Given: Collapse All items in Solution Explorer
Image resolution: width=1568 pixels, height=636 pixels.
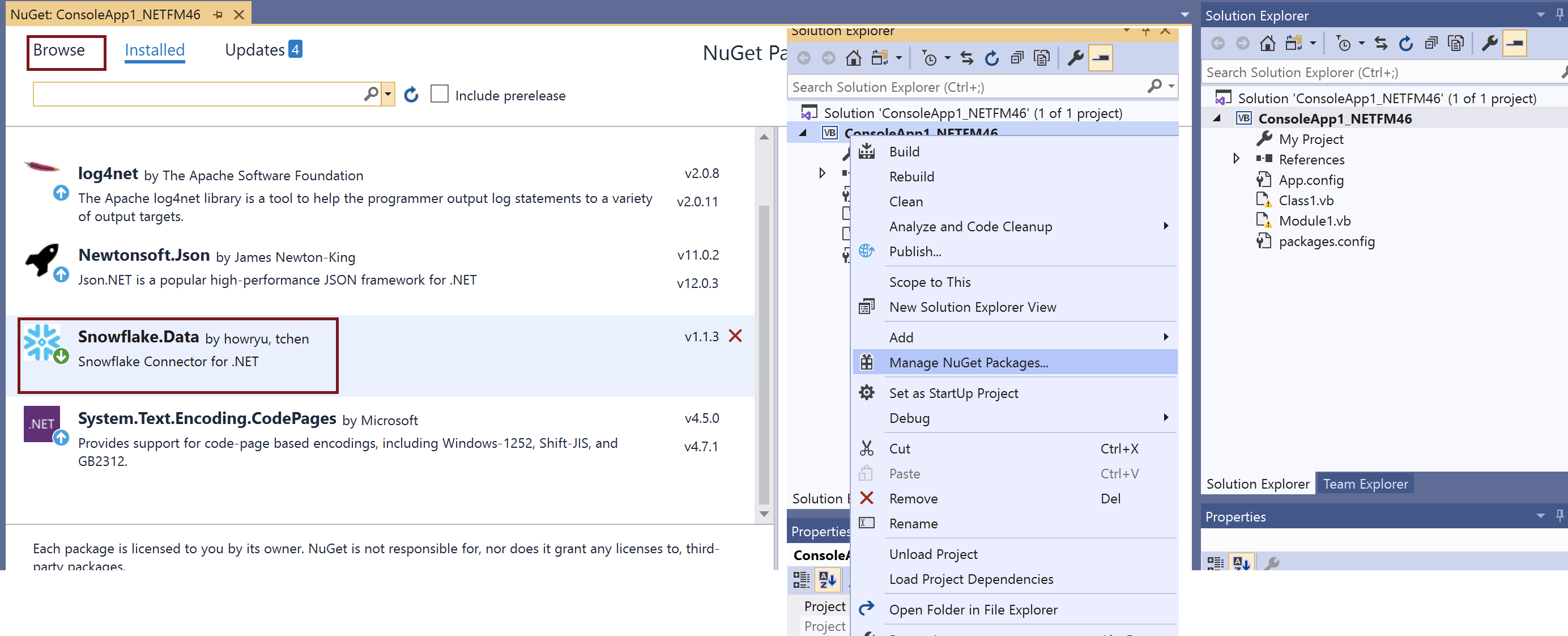Looking at the screenshot, I should tap(1431, 43).
